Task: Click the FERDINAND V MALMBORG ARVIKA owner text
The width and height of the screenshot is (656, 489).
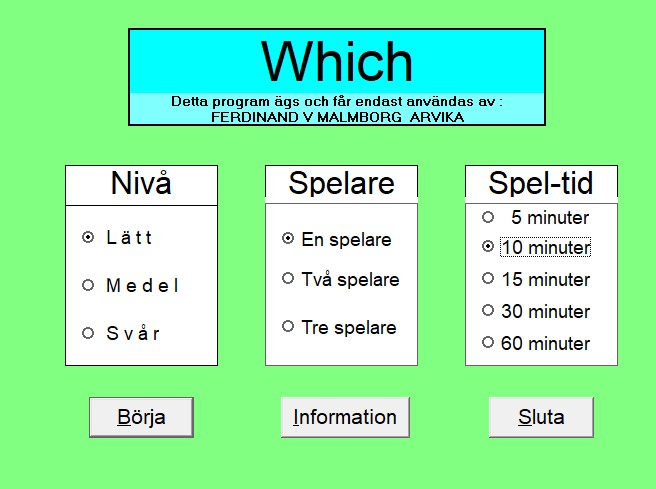Action: click(x=337, y=116)
